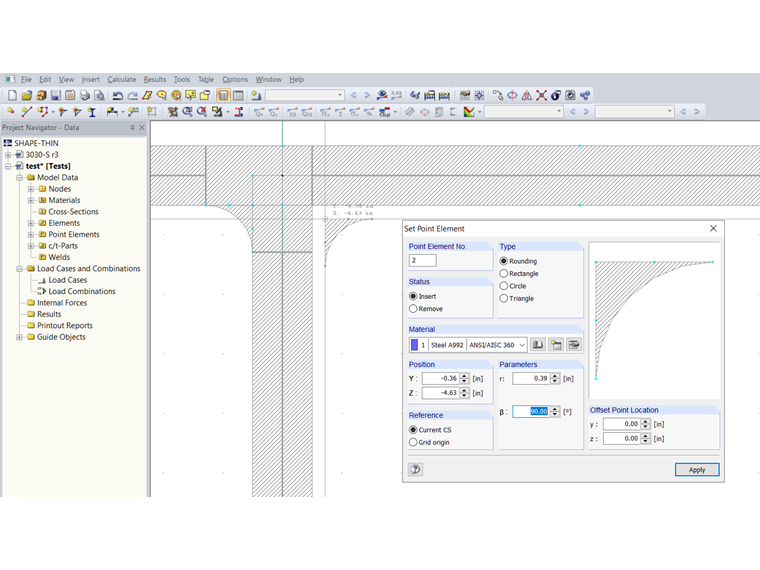
Task: Click the Set Node tool icon
Action: pos(11,112)
